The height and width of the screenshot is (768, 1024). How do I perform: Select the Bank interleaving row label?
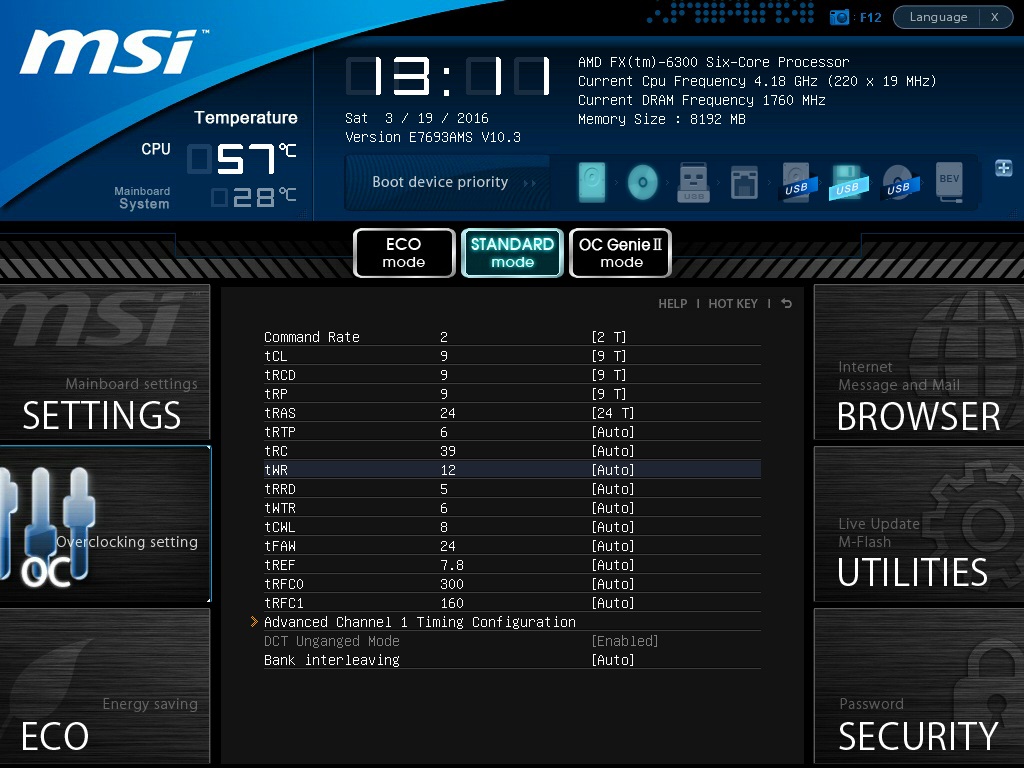(332, 660)
